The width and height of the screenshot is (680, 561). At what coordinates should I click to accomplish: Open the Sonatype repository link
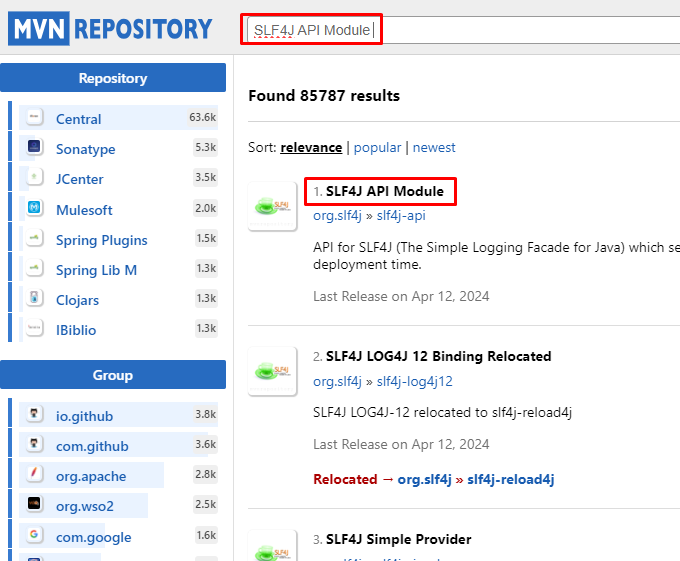point(85,149)
